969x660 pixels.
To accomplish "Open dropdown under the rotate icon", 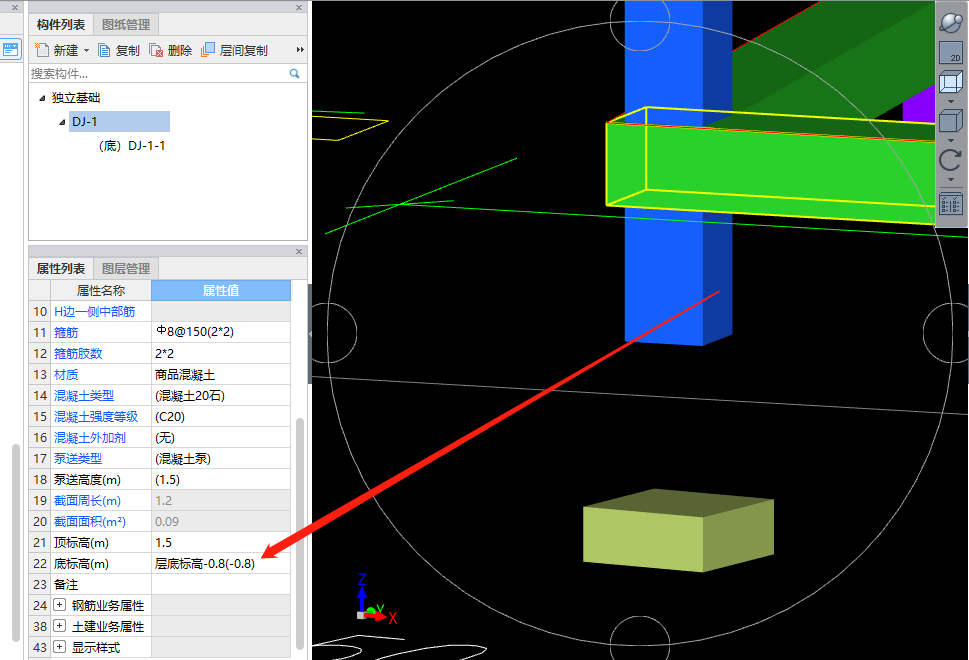I will (x=951, y=180).
